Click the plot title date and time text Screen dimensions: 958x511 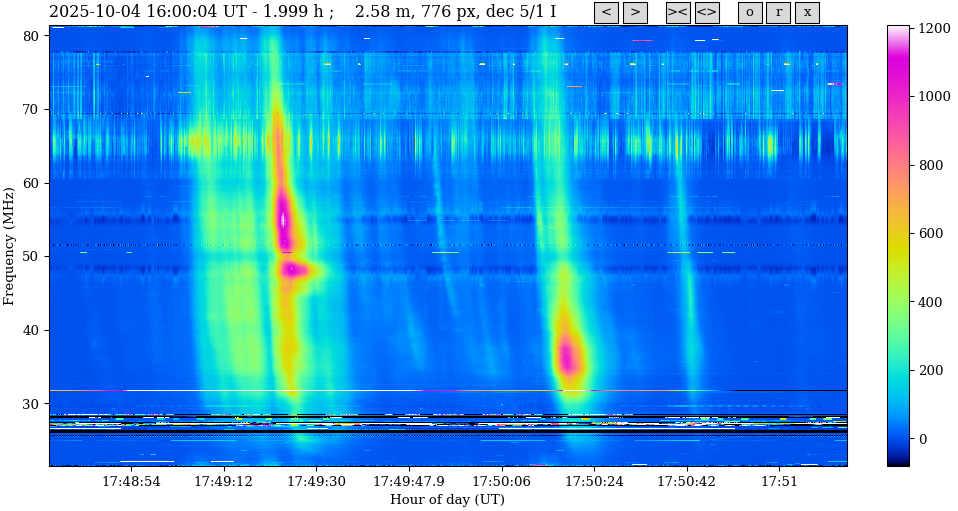(x=167, y=12)
